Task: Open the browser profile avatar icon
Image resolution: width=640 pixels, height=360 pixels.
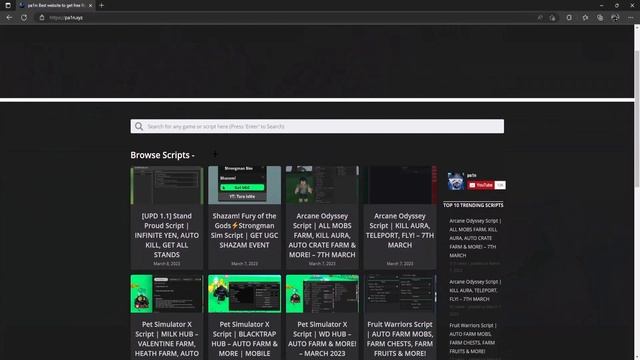Action: pyautogui.click(x=615, y=18)
